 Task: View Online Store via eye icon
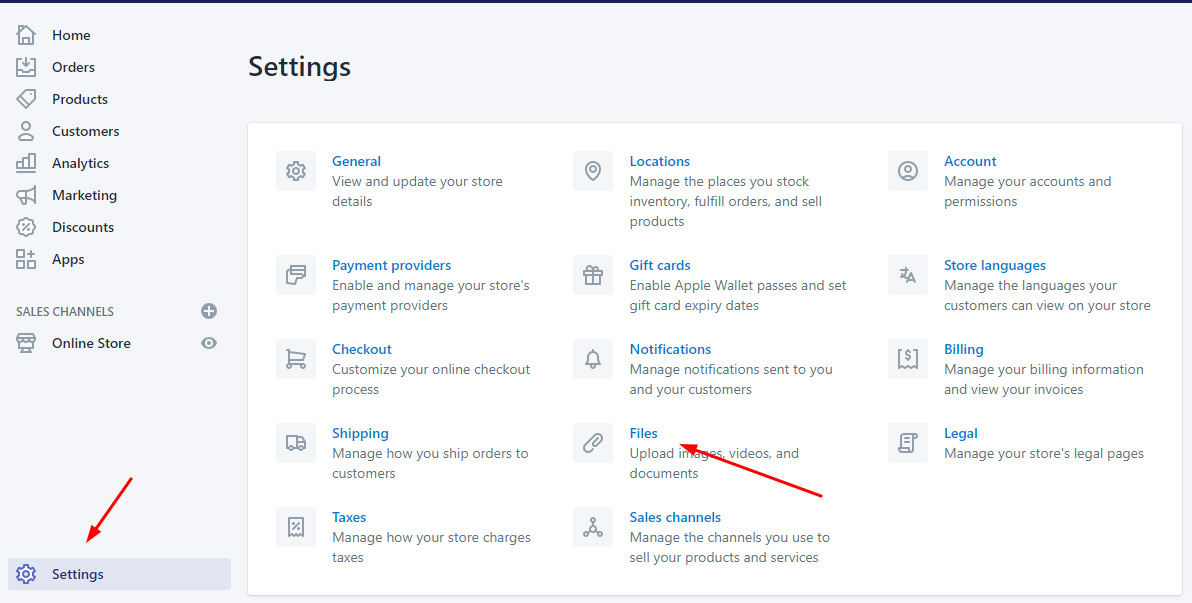pyautogui.click(x=209, y=343)
